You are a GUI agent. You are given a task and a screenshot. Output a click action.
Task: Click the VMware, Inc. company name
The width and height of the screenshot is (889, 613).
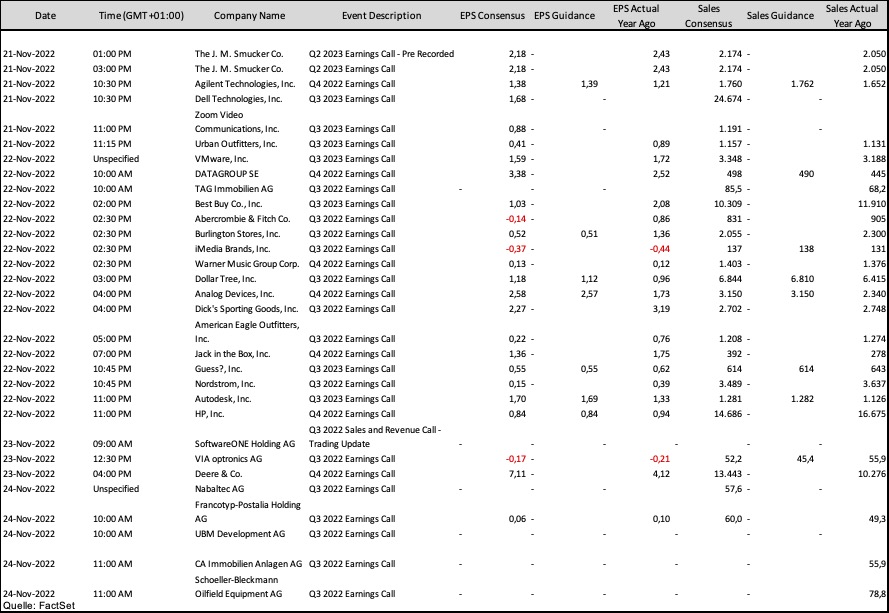pyautogui.click(x=222, y=159)
